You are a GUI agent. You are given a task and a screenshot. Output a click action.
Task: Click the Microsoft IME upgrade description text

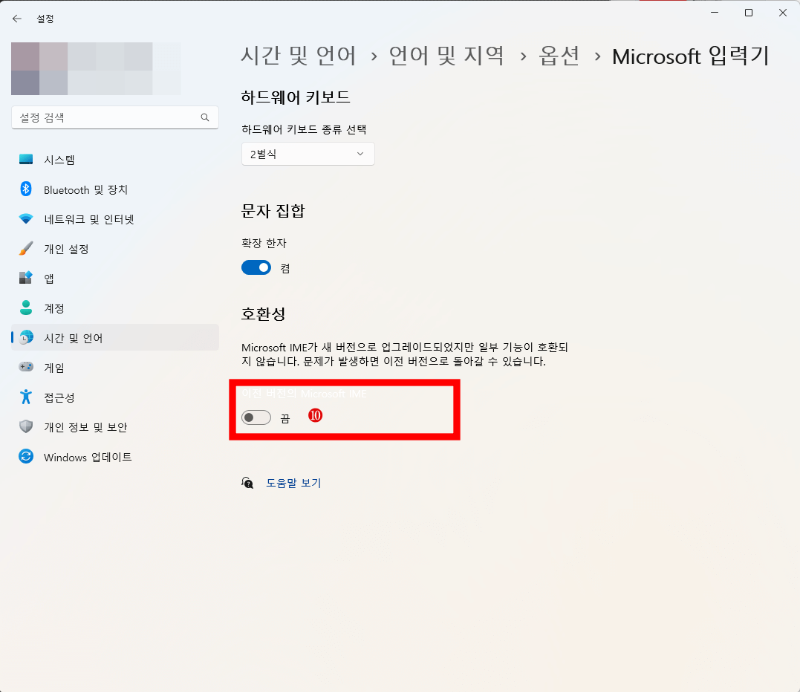(405, 354)
